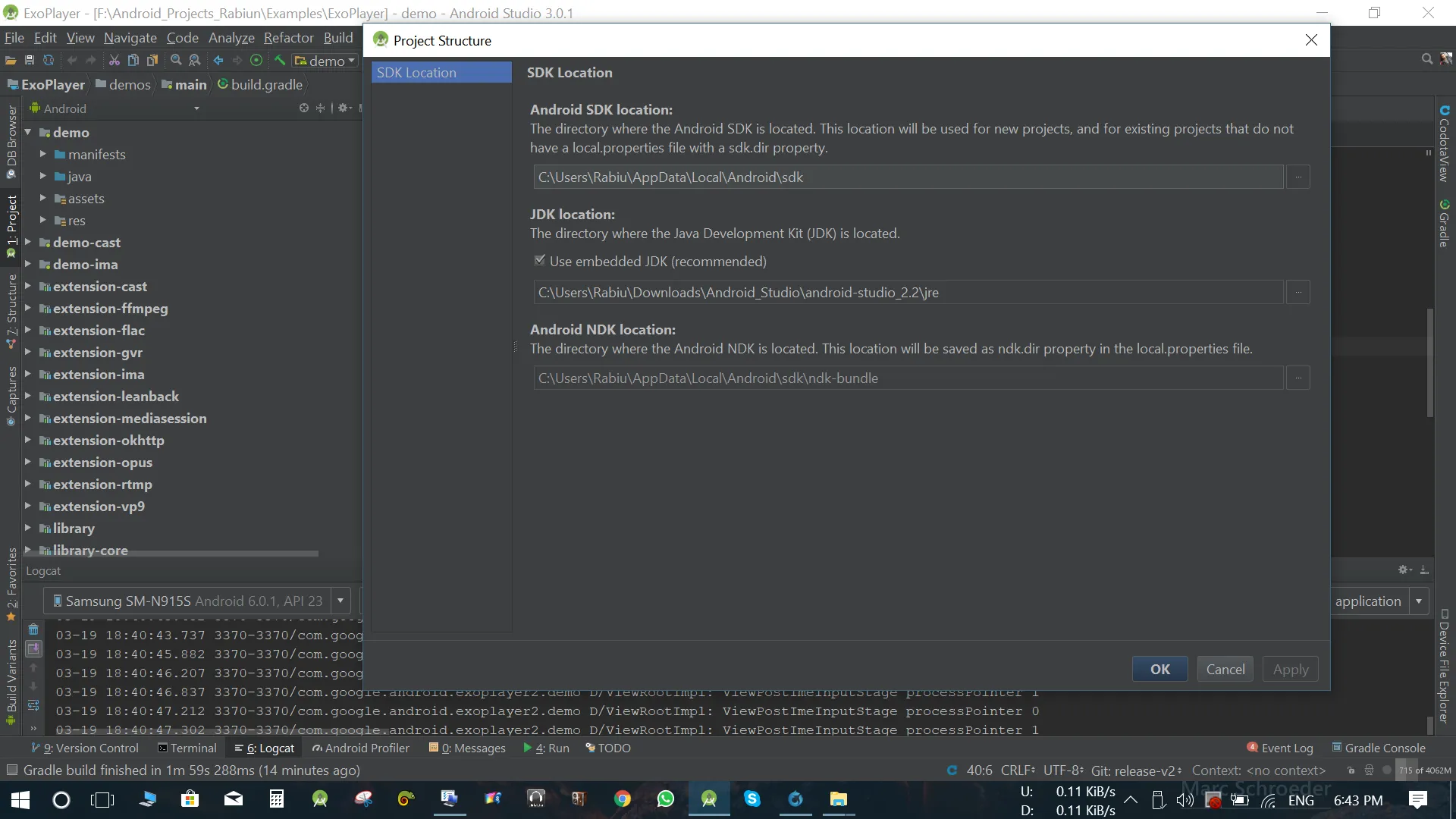1456x819 pixels.
Task: Open the Refactor menu
Action: click(x=288, y=38)
